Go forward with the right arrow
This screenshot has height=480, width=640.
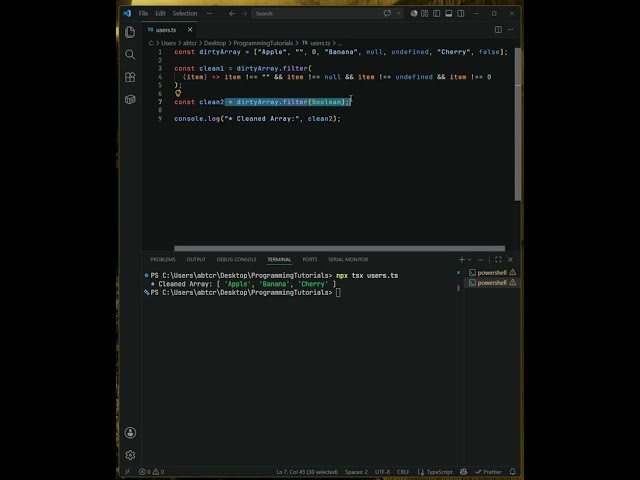click(x=244, y=13)
